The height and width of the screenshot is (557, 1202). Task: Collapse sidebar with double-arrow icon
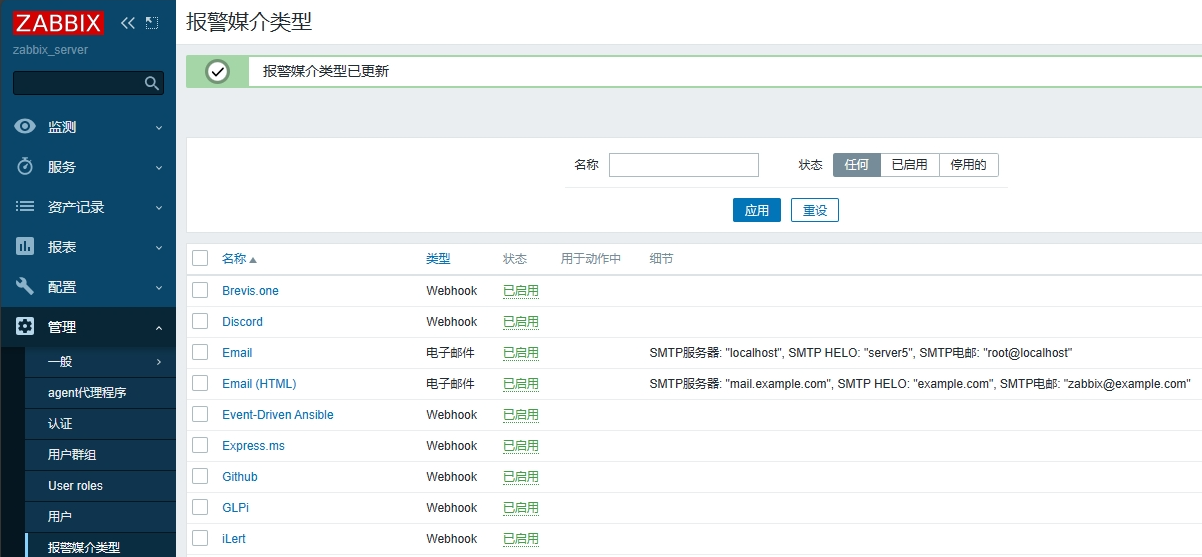[127, 23]
